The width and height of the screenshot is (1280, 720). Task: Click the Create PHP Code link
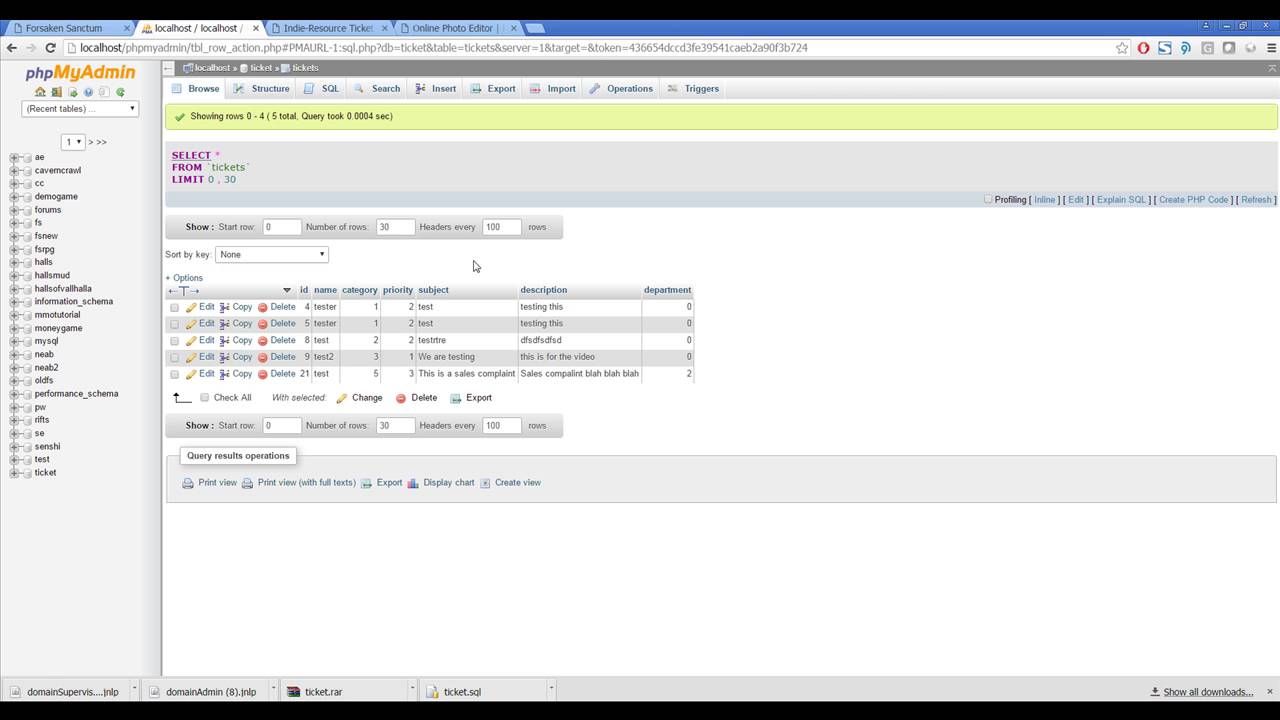1194,200
